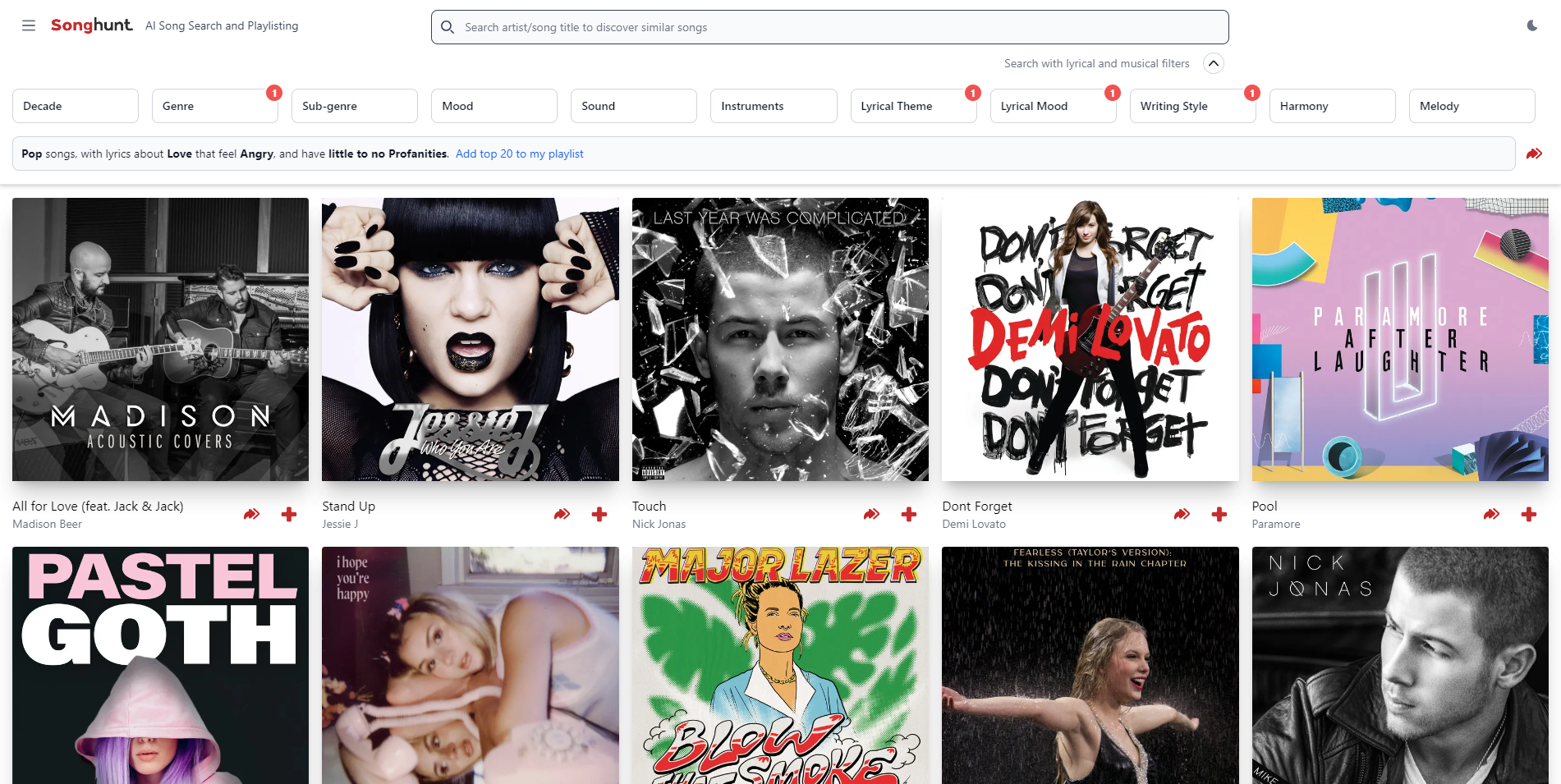Open the Decade filter dropdown
Image resolution: width=1561 pixels, height=784 pixels.
coord(76,106)
